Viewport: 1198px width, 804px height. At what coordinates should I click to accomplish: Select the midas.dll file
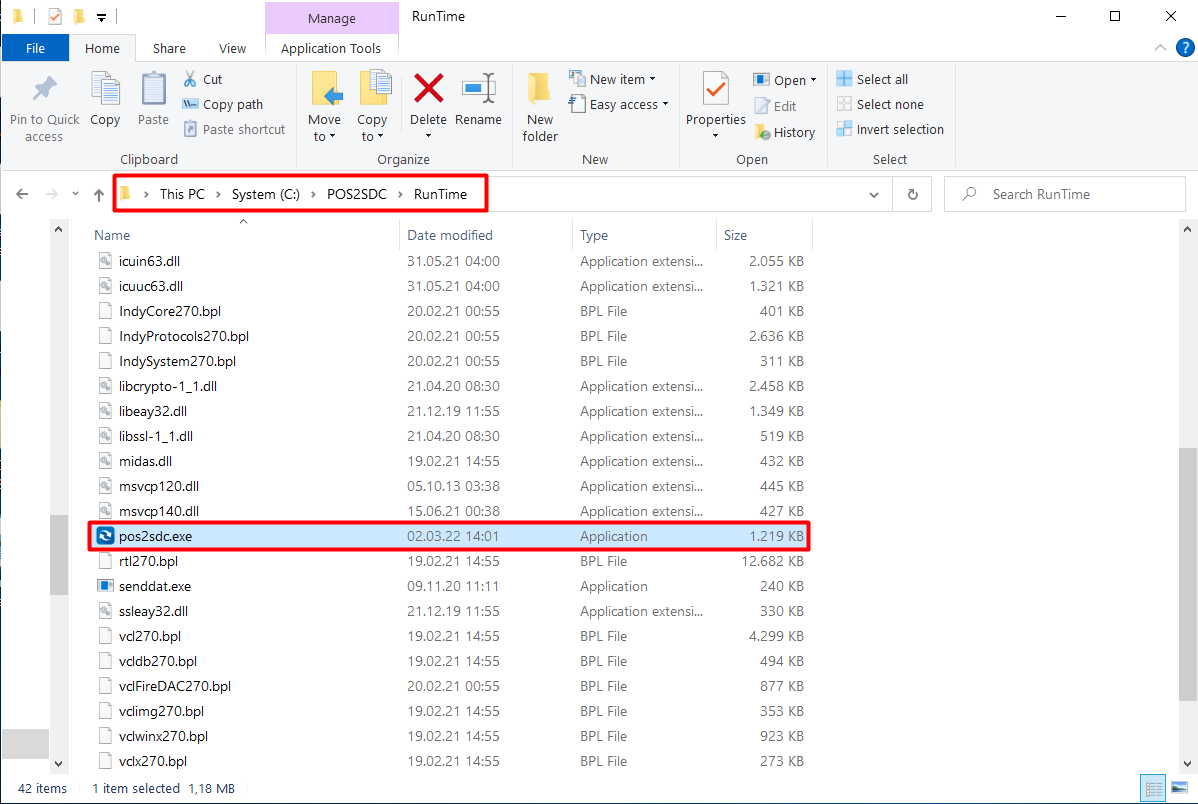tap(450, 461)
